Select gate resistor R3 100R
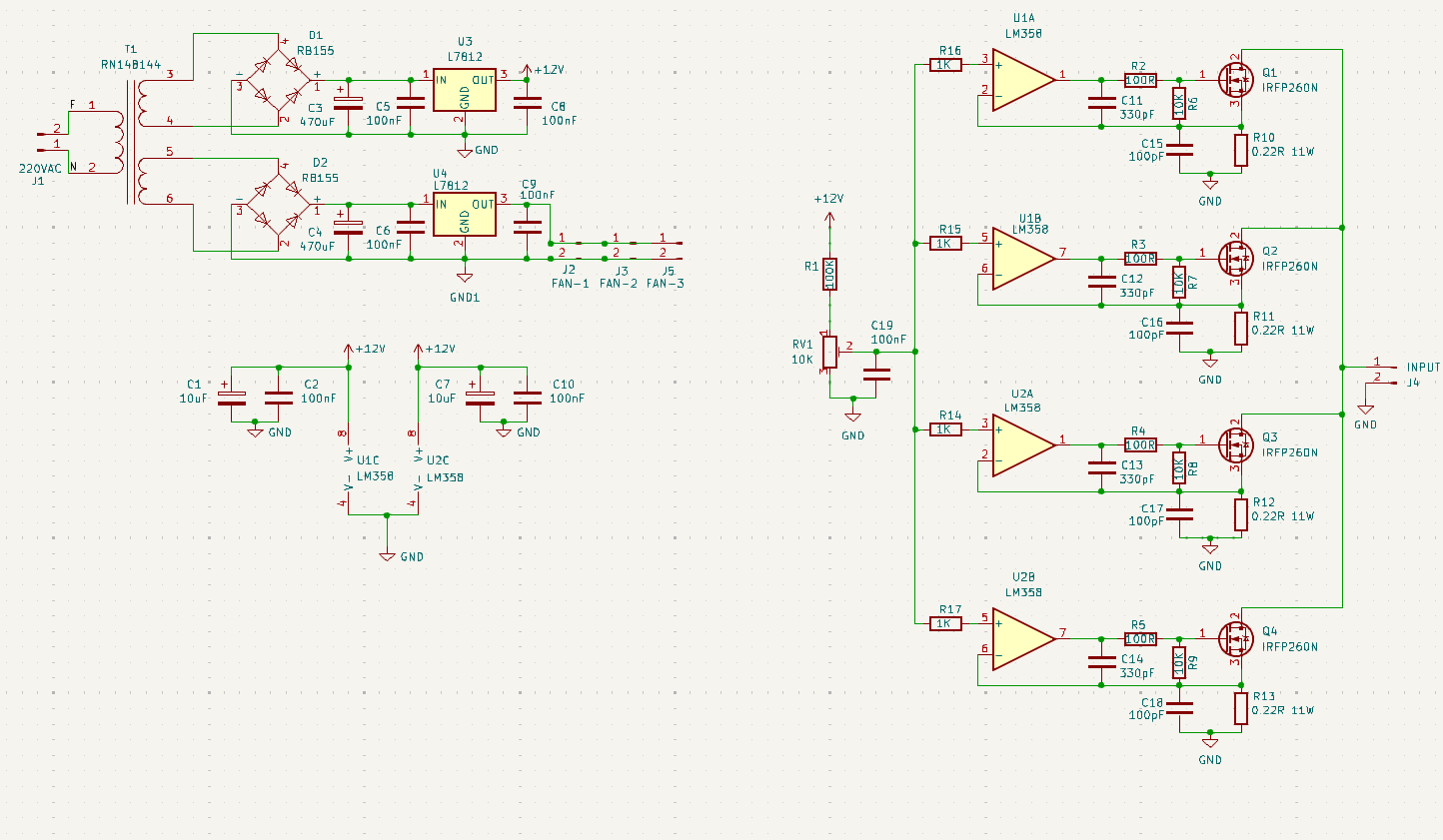The image size is (1443, 840). (1140, 259)
